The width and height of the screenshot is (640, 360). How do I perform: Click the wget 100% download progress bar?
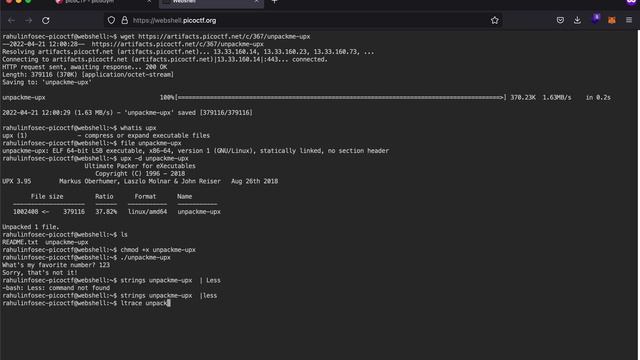tap(333, 98)
